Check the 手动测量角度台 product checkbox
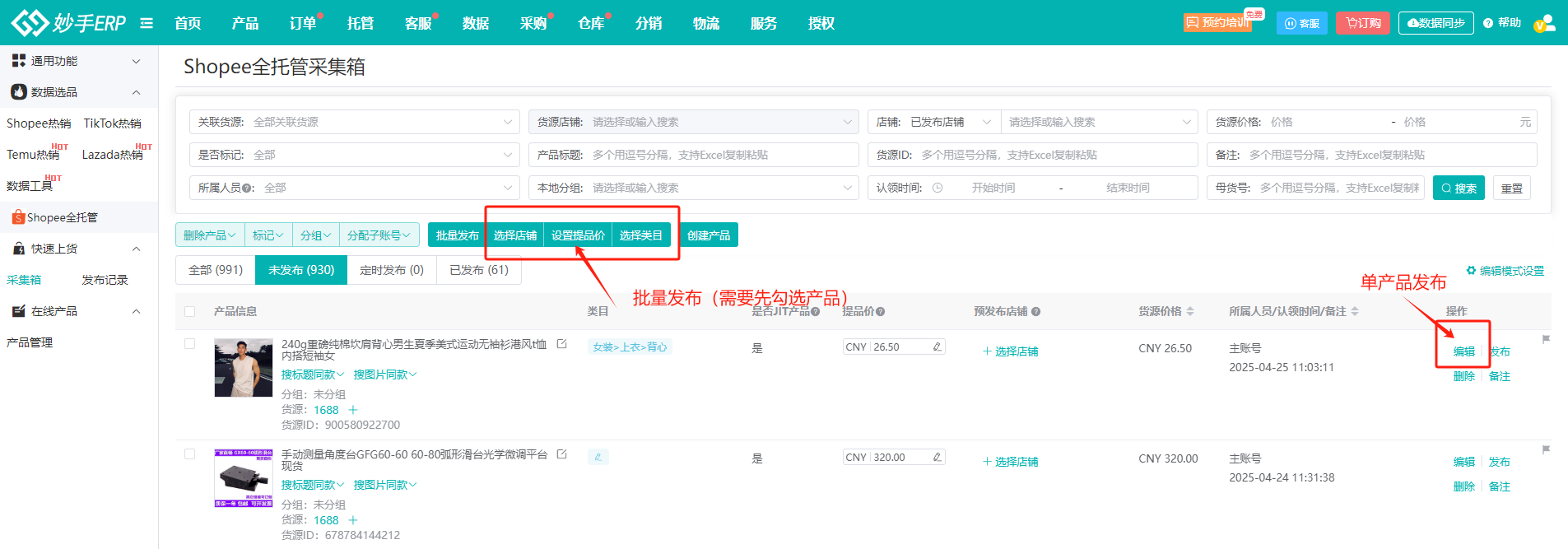The image size is (1568, 549). point(190,454)
